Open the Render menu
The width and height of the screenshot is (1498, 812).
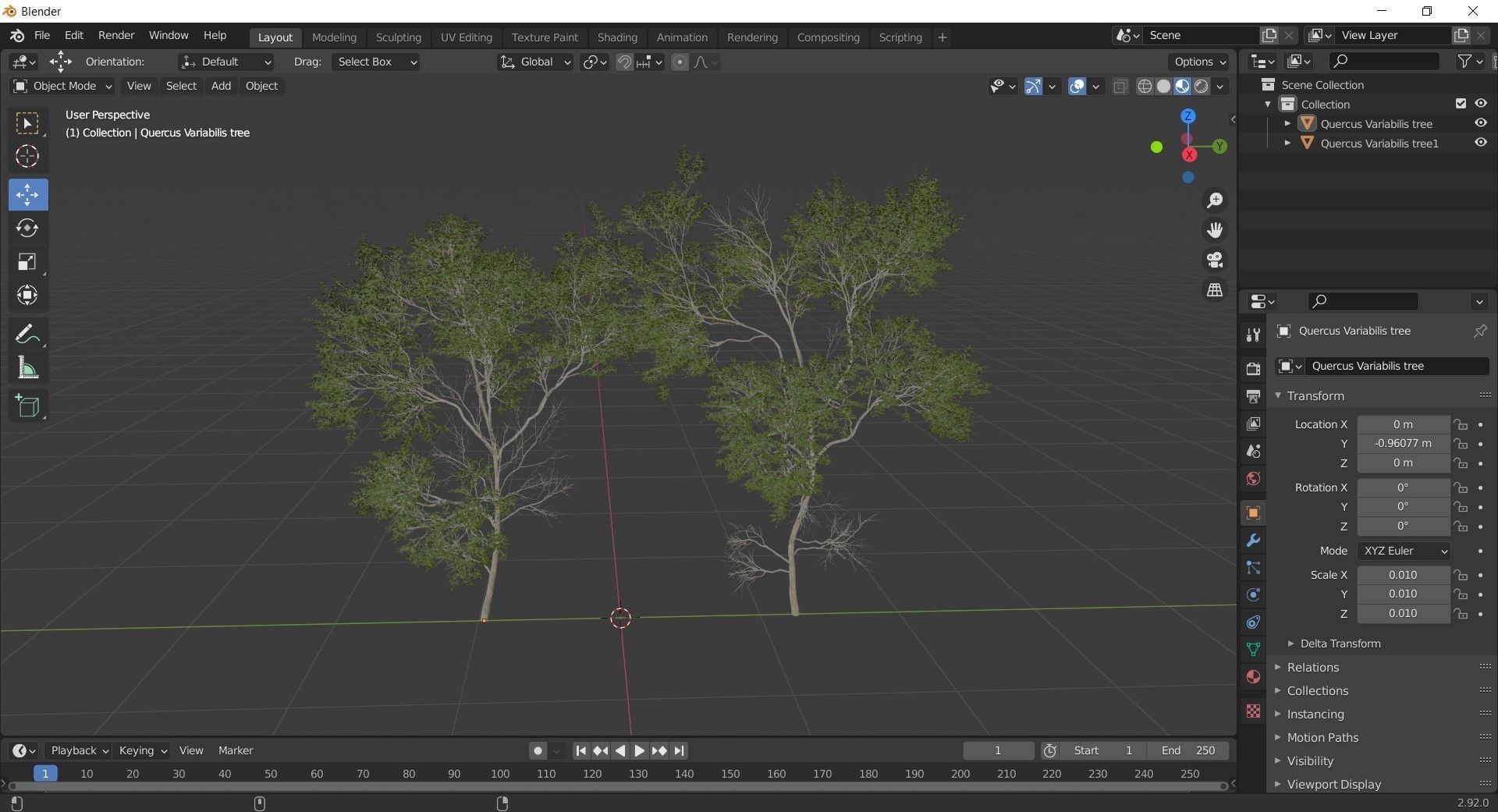click(x=116, y=35)
